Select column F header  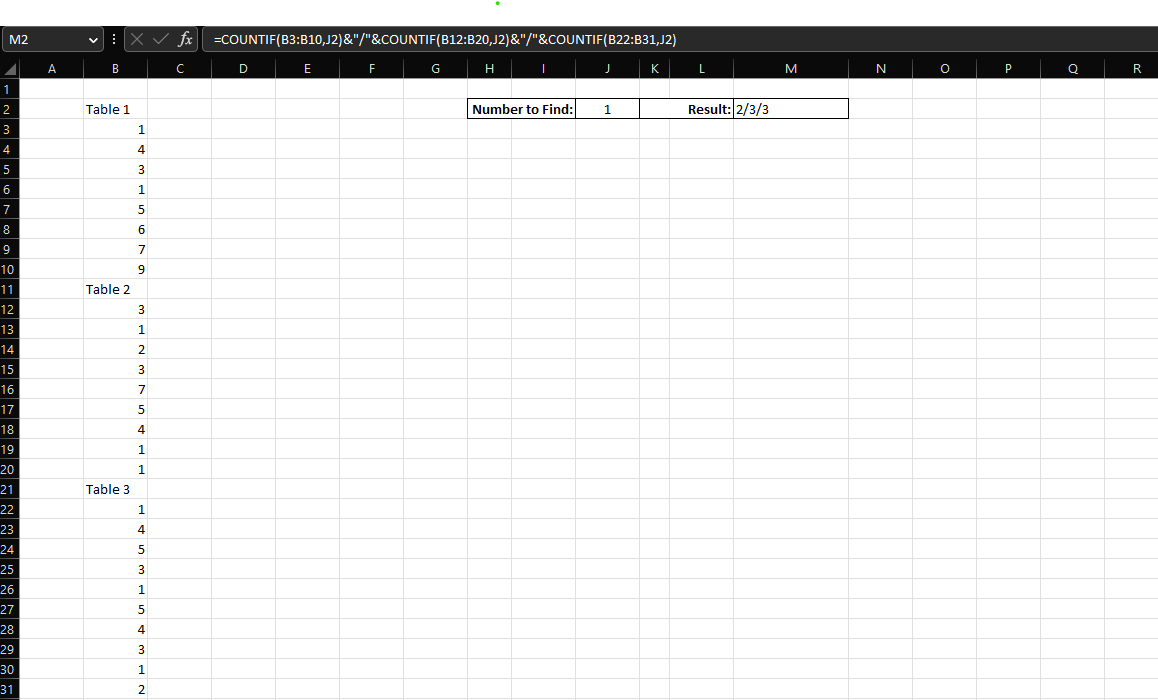[x=371, y=69]
